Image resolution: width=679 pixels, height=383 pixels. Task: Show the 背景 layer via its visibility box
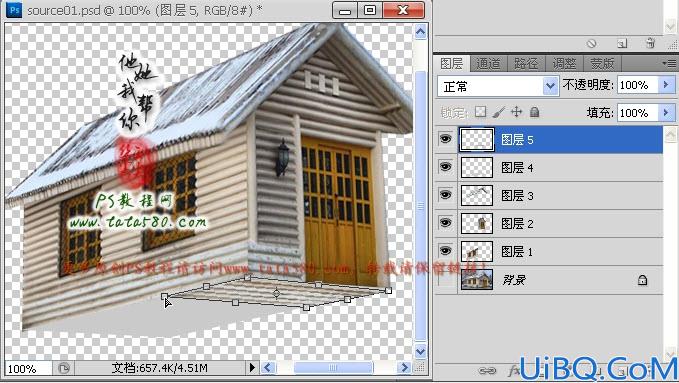[445, 279]
